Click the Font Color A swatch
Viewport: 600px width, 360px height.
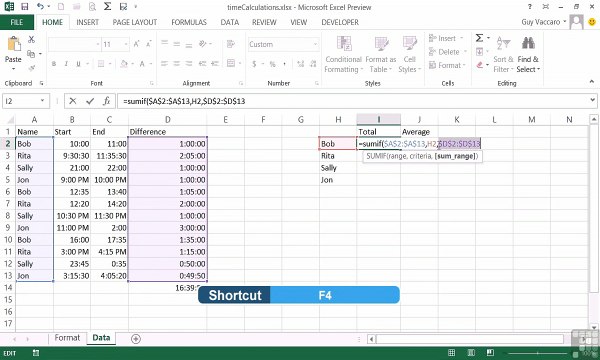[142, 64]
